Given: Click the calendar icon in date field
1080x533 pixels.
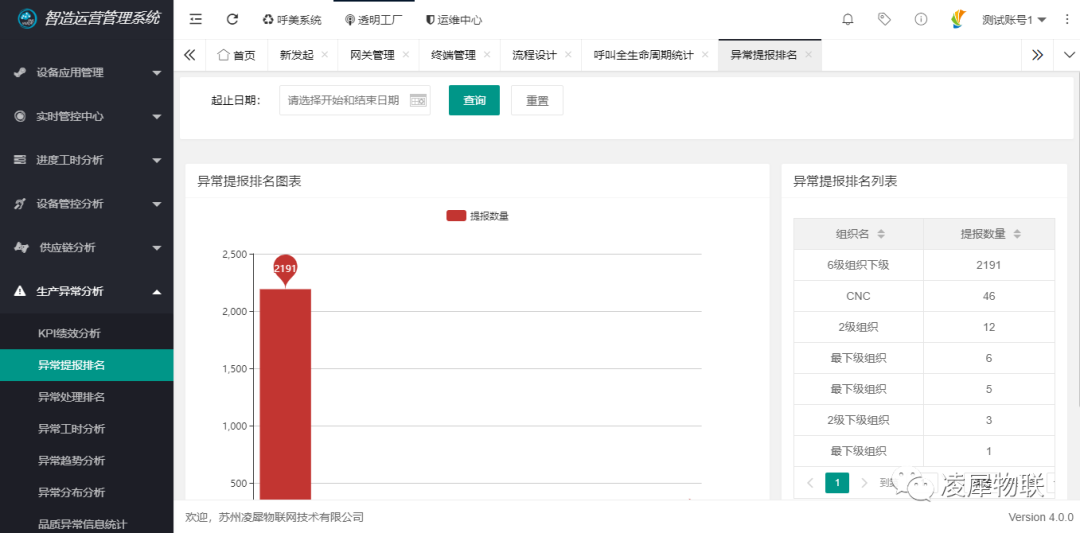Looking at the screenshot, I should (418, 100).
